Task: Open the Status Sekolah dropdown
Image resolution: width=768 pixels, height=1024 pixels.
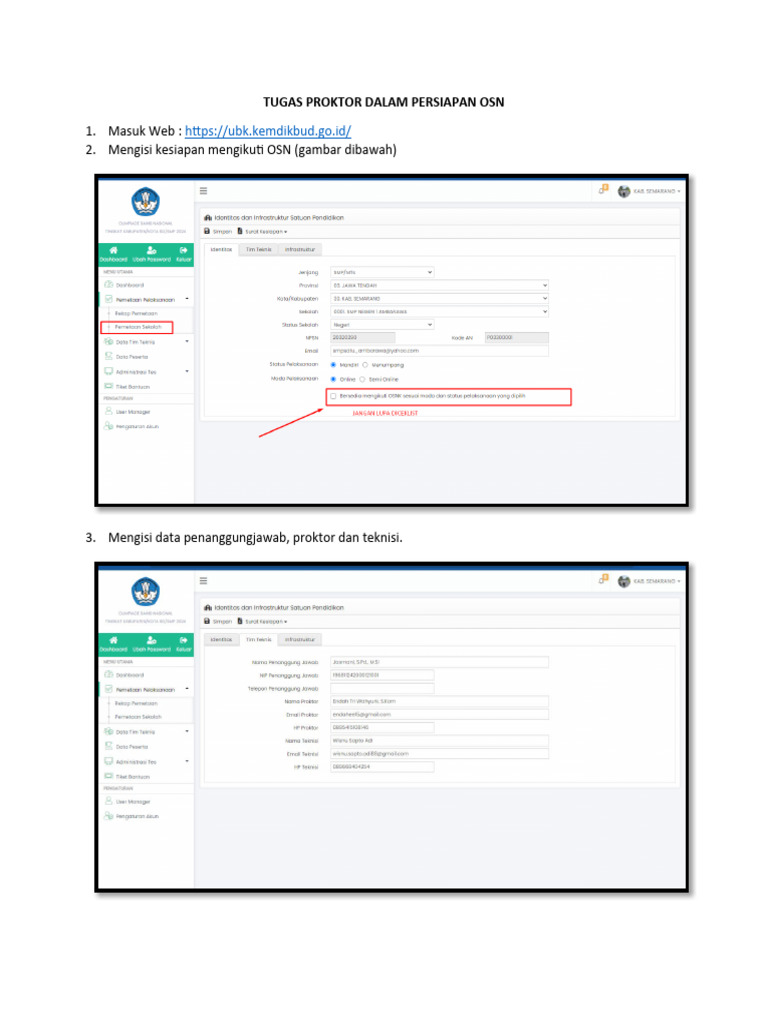Action: click(382, 325)
